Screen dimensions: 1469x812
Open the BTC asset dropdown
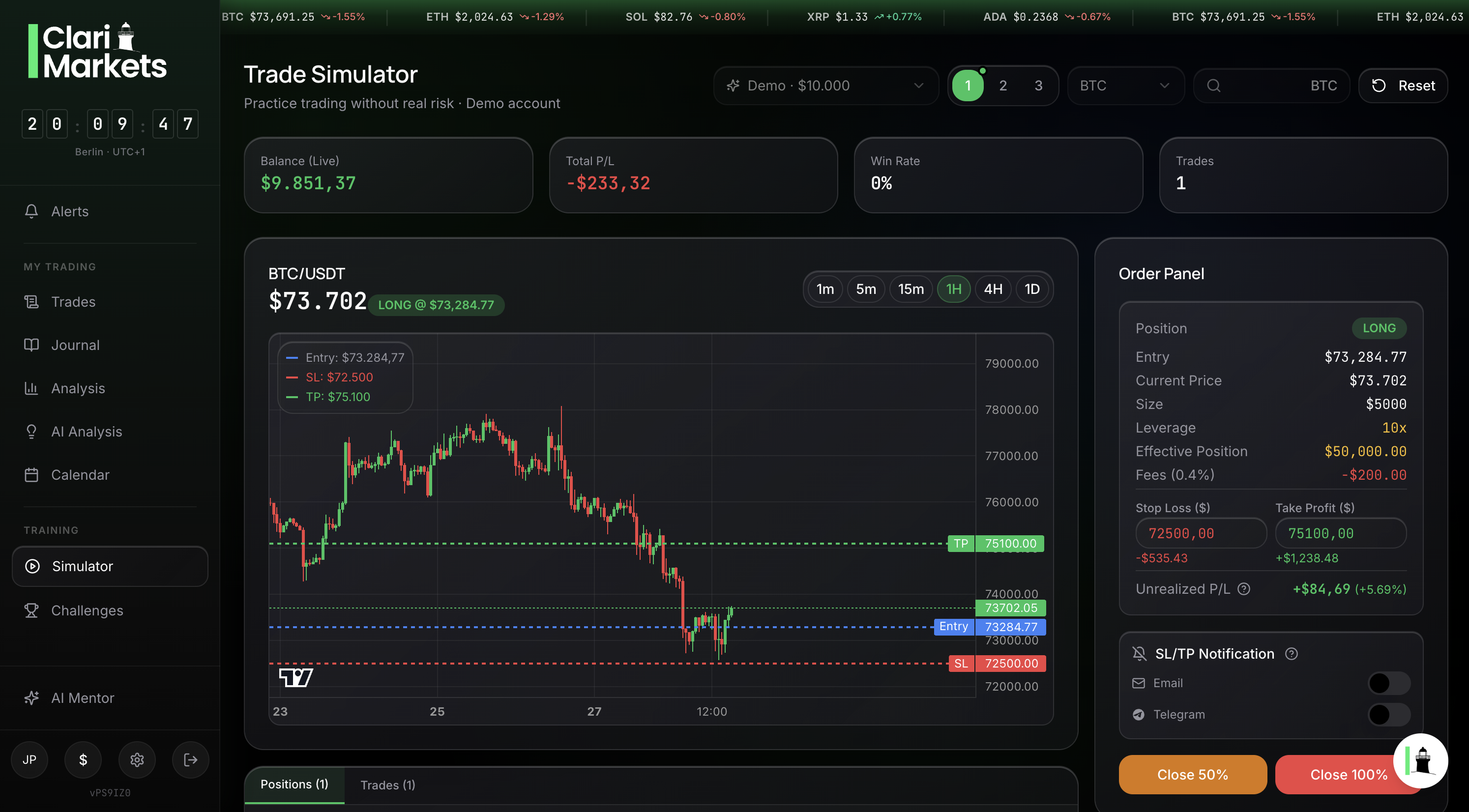1126,86
